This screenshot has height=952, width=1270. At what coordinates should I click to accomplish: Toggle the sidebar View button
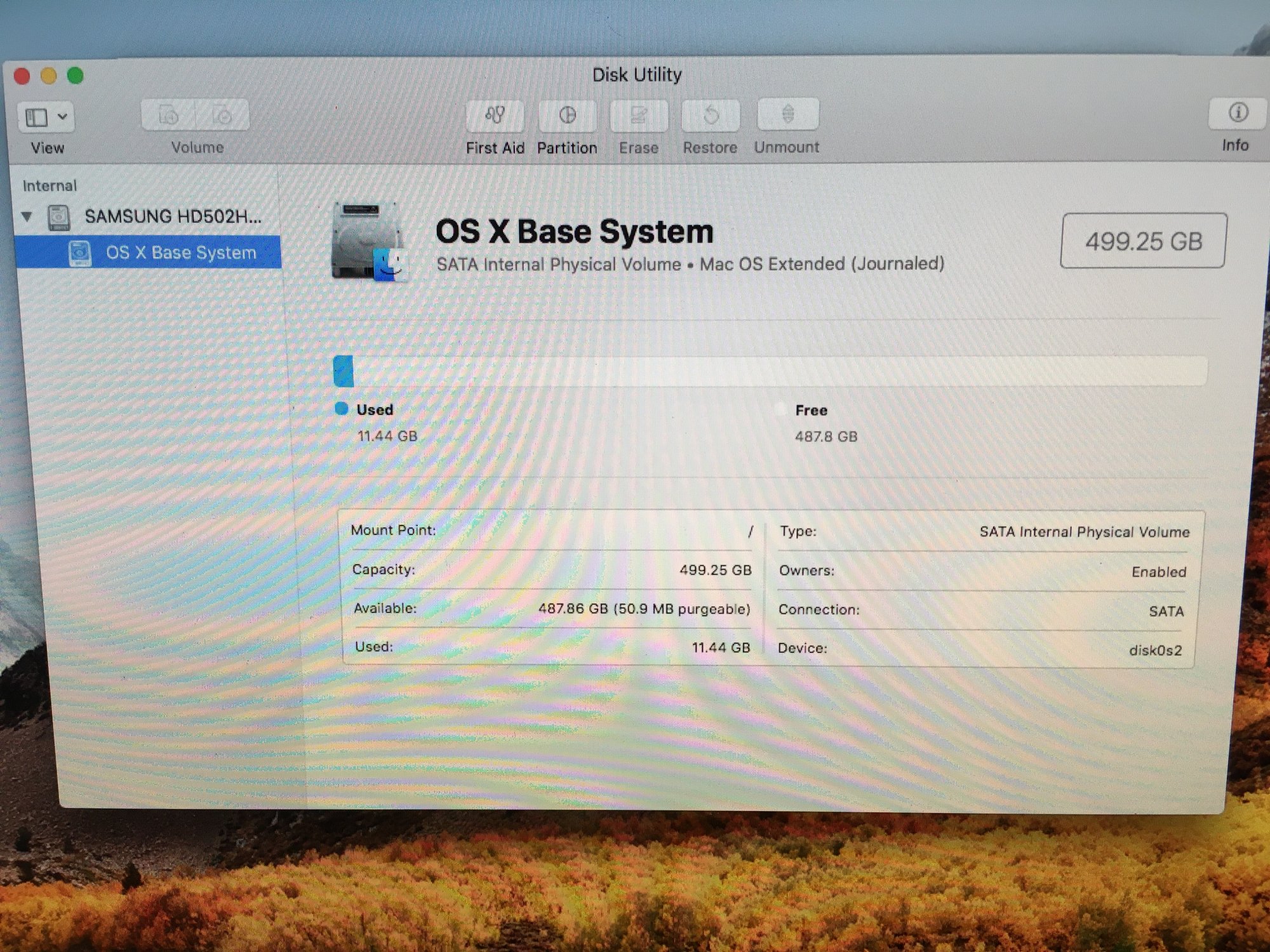tap(37, 117)
